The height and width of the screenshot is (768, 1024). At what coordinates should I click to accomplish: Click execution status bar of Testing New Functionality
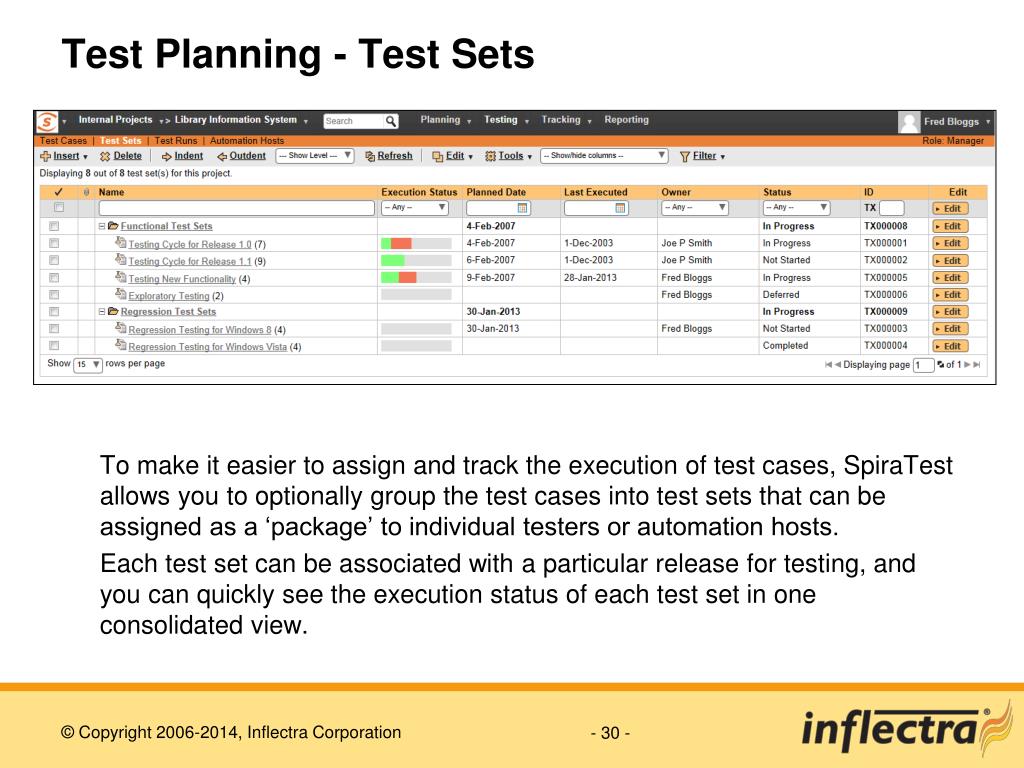tap(416, 278)
